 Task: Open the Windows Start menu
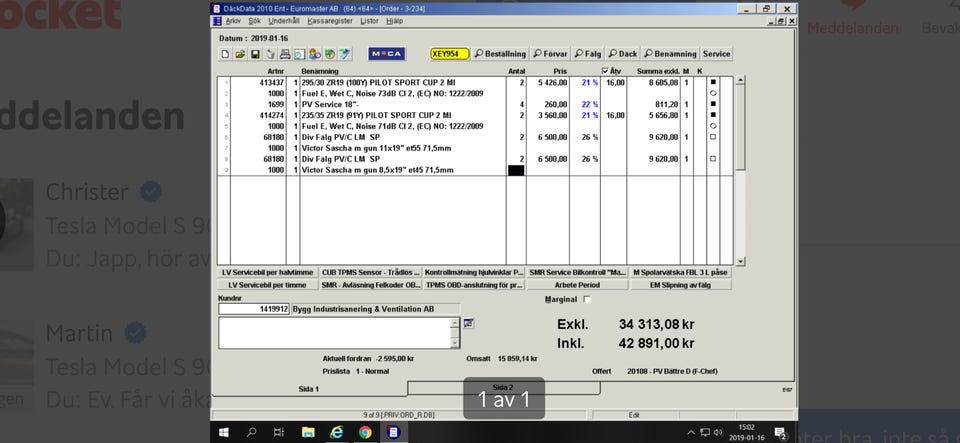pyautogui.click(x=223, y=433)
